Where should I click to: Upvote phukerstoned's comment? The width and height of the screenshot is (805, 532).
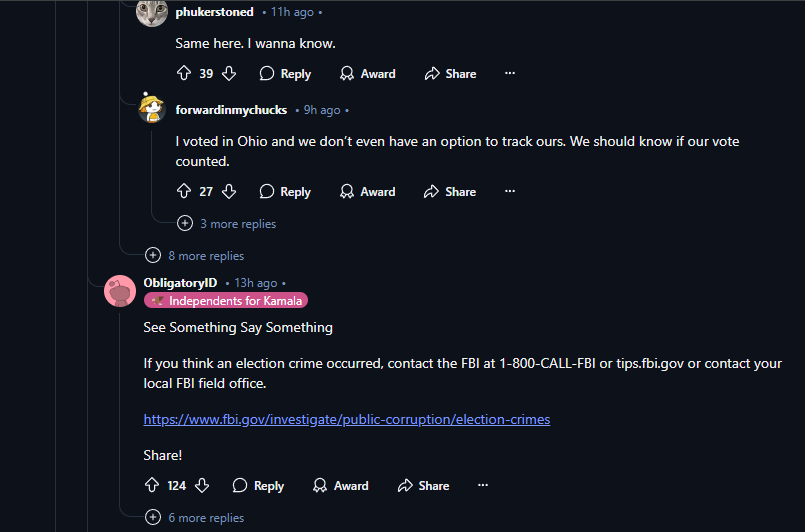click(184, 73)
